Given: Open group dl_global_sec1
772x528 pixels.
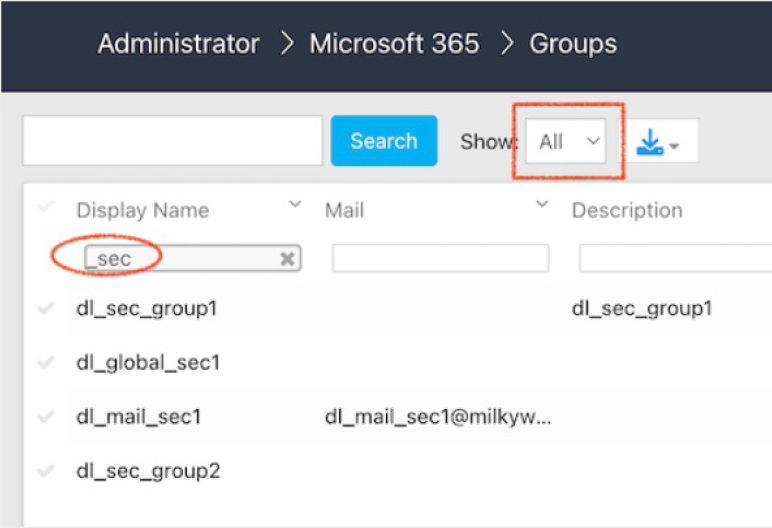Looking at the screenshot, I should coord(148,363).
